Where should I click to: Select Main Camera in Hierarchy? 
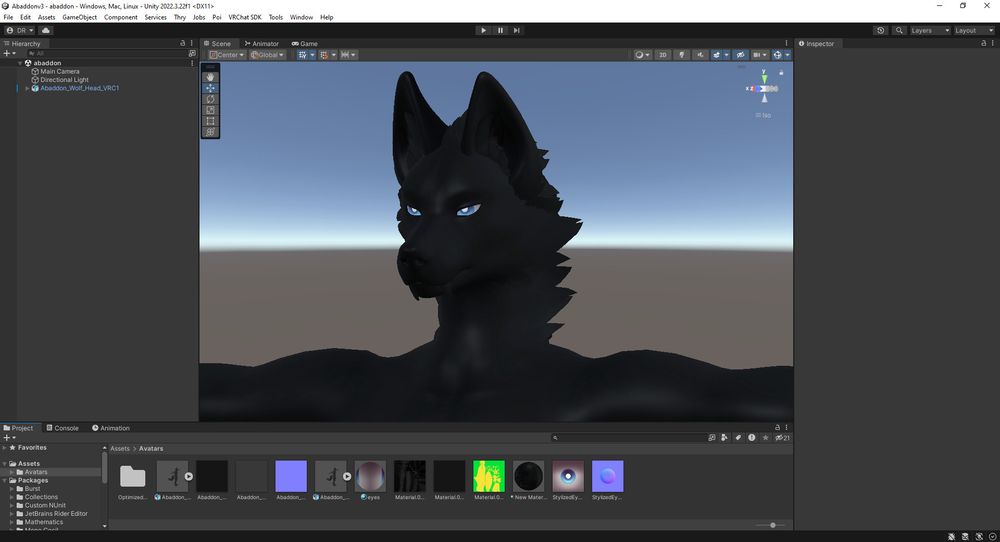60,71
